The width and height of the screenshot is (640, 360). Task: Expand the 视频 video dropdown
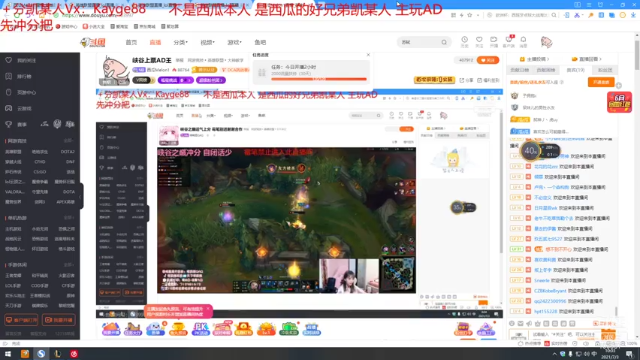coord(207,42)
